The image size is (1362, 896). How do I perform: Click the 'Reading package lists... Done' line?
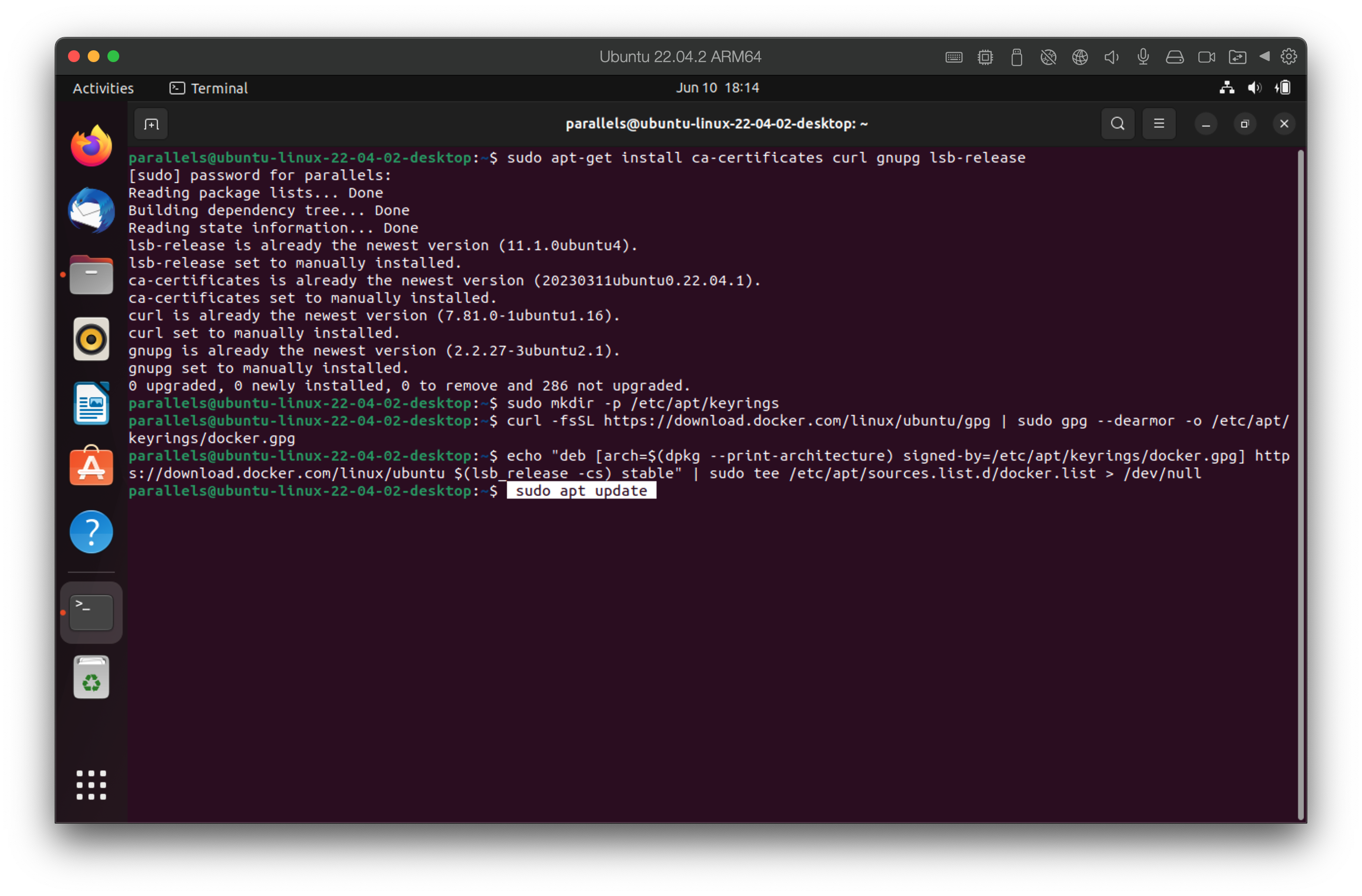256,193
